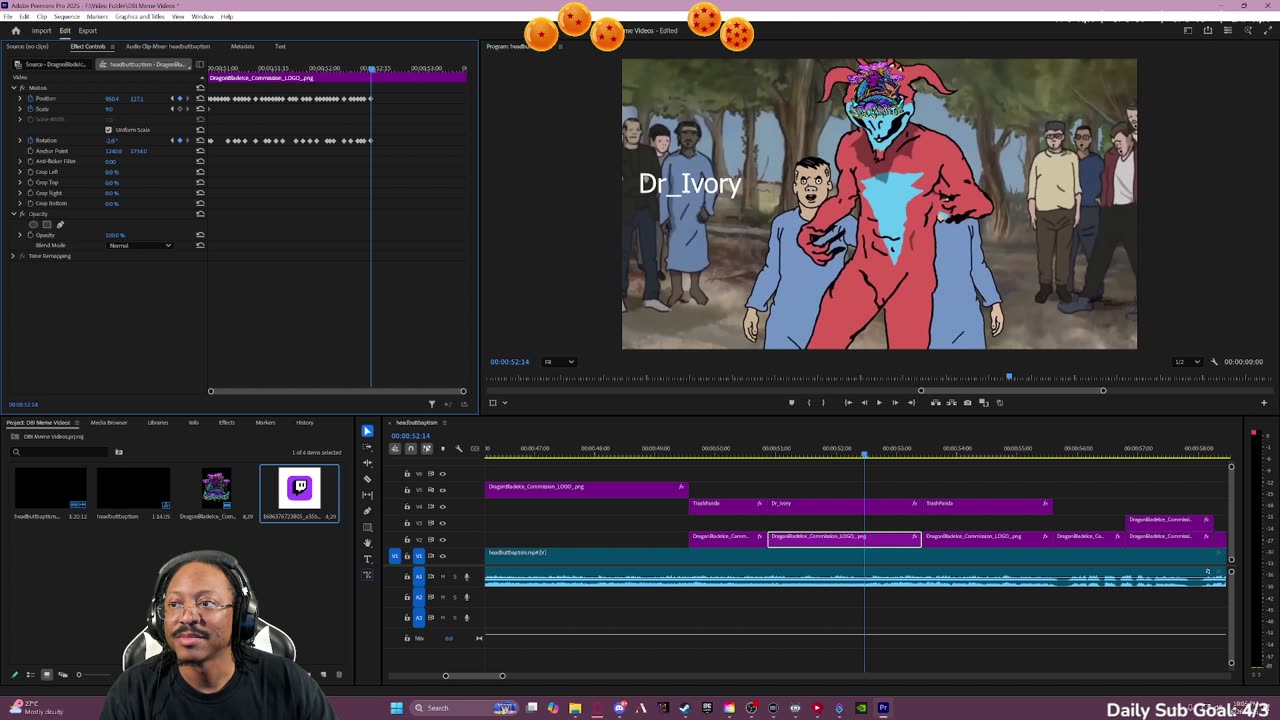Click the program monitor time ruler playhead

[1009, 377]
